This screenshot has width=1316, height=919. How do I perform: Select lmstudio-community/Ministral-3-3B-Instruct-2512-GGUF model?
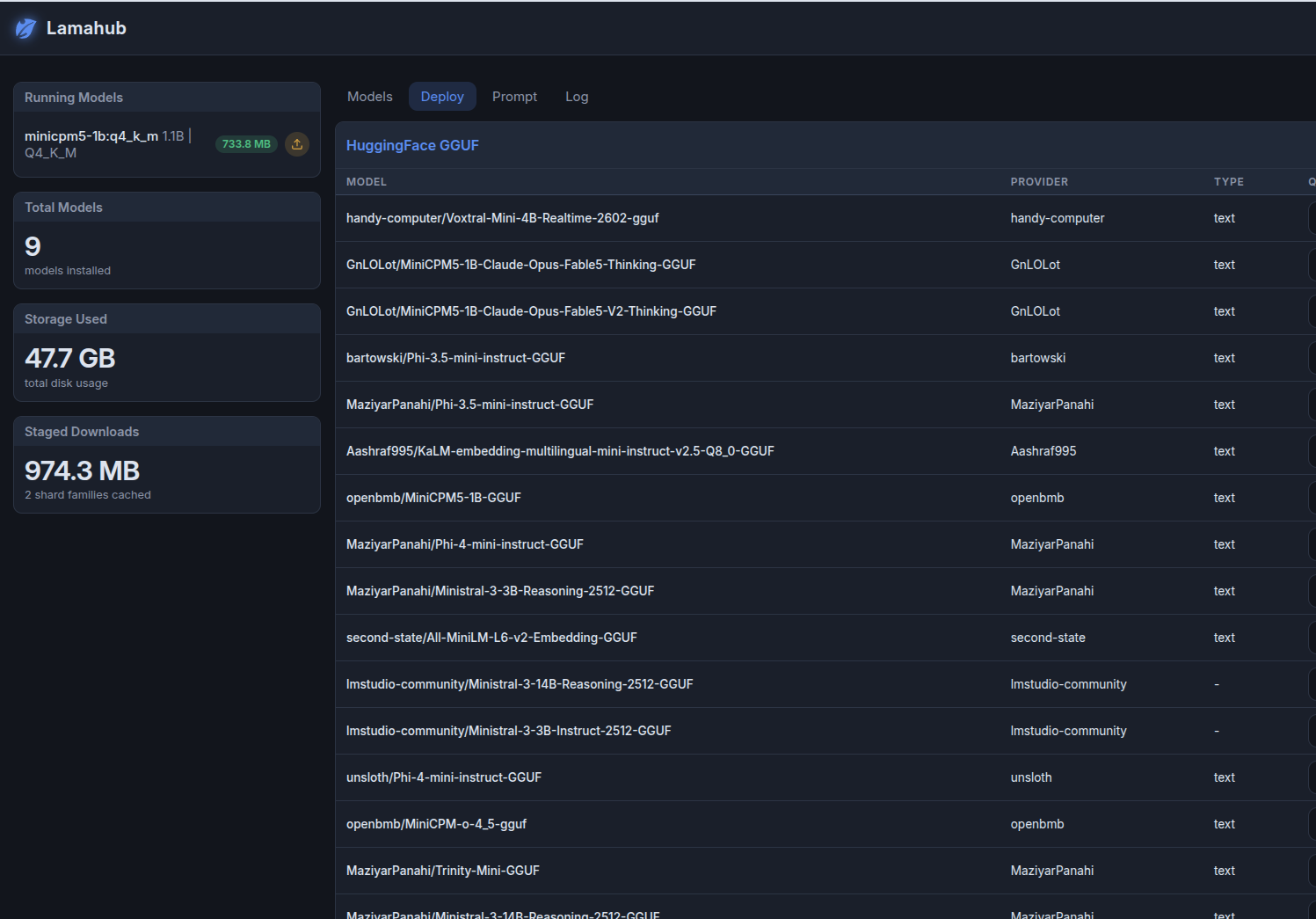click(x=508, y=731)
